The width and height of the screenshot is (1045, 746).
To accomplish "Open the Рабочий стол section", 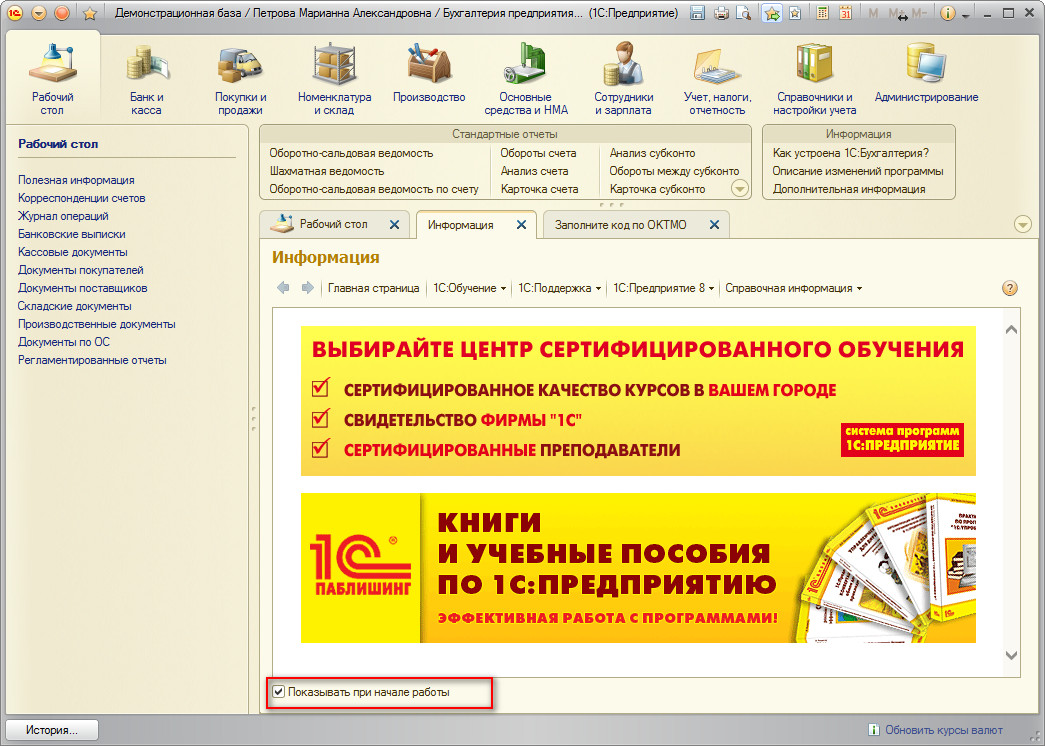I will click(53, 78).
